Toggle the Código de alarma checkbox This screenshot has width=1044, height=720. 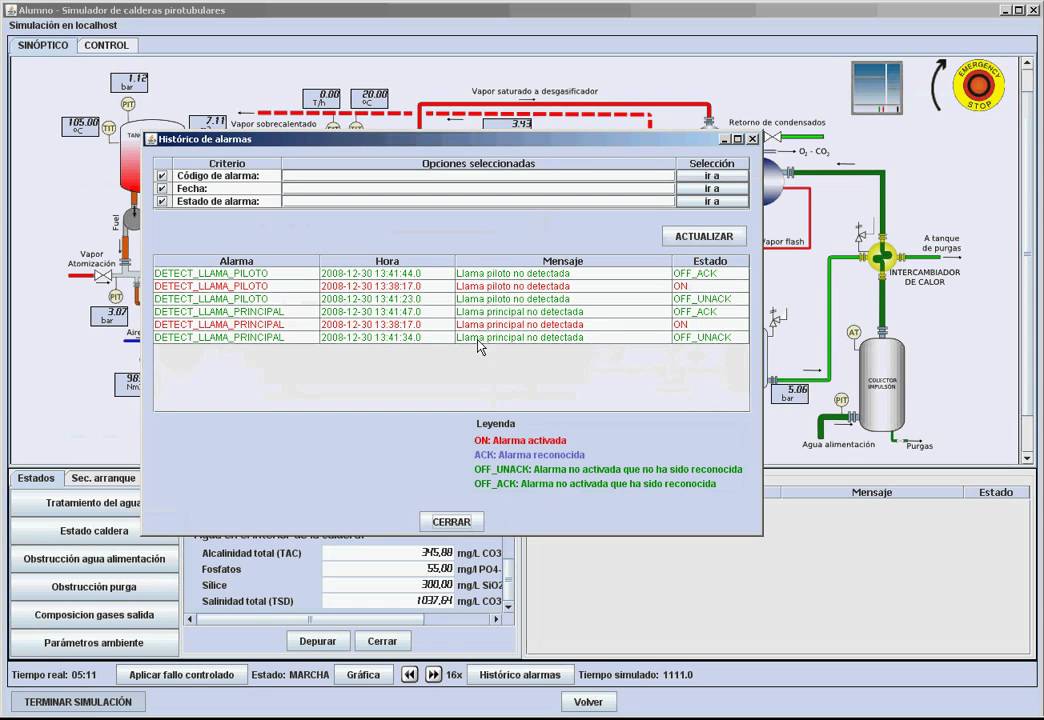162,176
